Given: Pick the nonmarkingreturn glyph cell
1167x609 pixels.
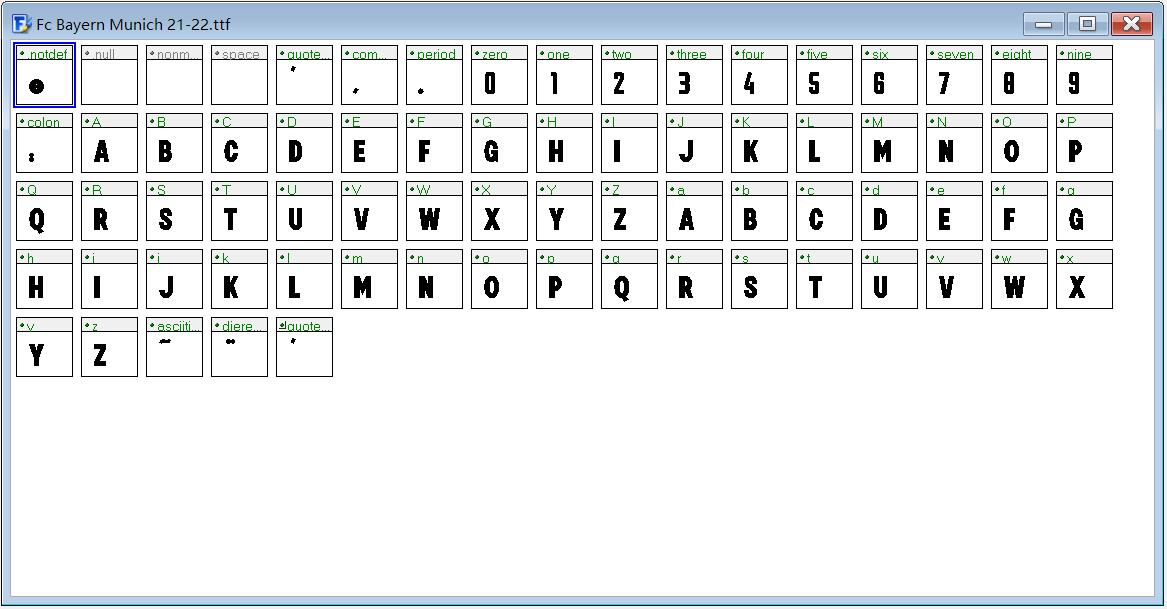Looking at the screenshot, I should (x=174, y=75).
